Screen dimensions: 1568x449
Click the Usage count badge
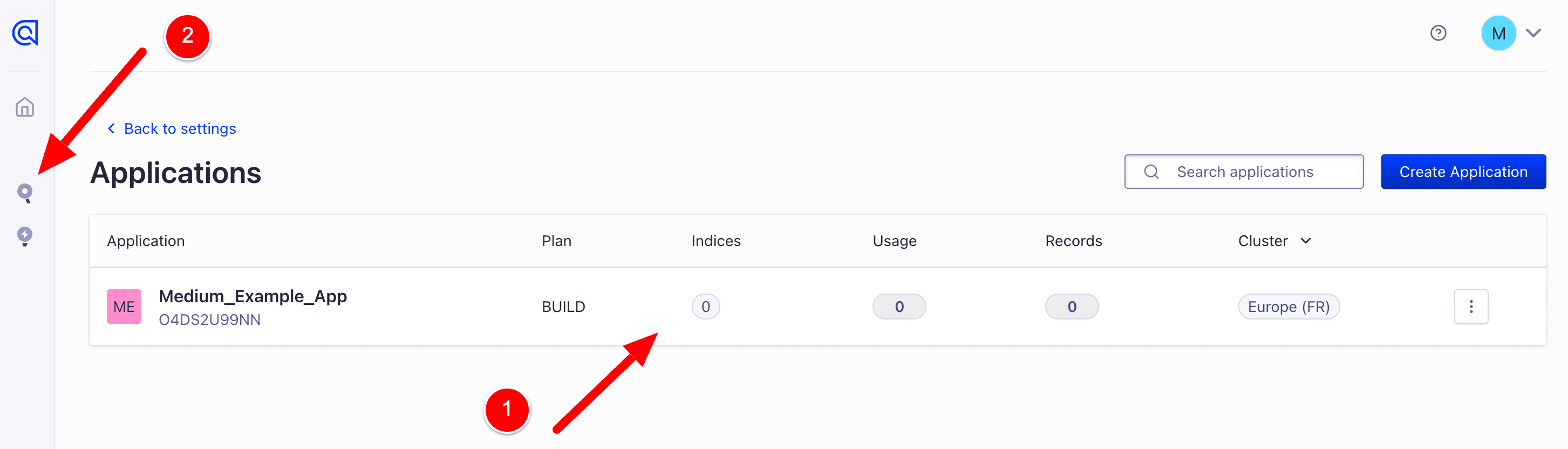click(x=898, y=307)
